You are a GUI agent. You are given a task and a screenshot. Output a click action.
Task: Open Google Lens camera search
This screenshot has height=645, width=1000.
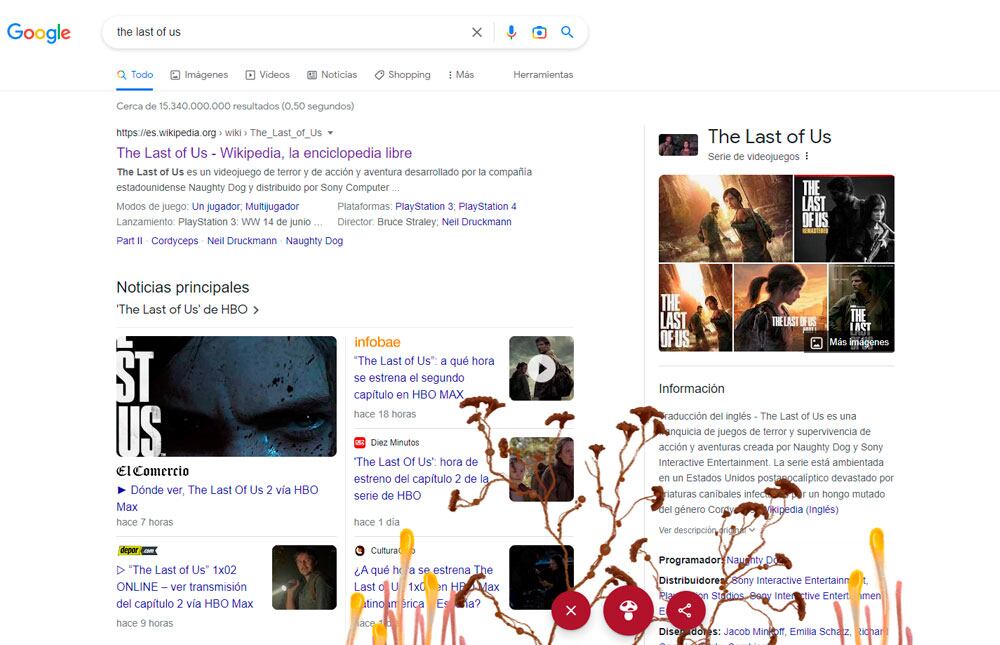539,32
